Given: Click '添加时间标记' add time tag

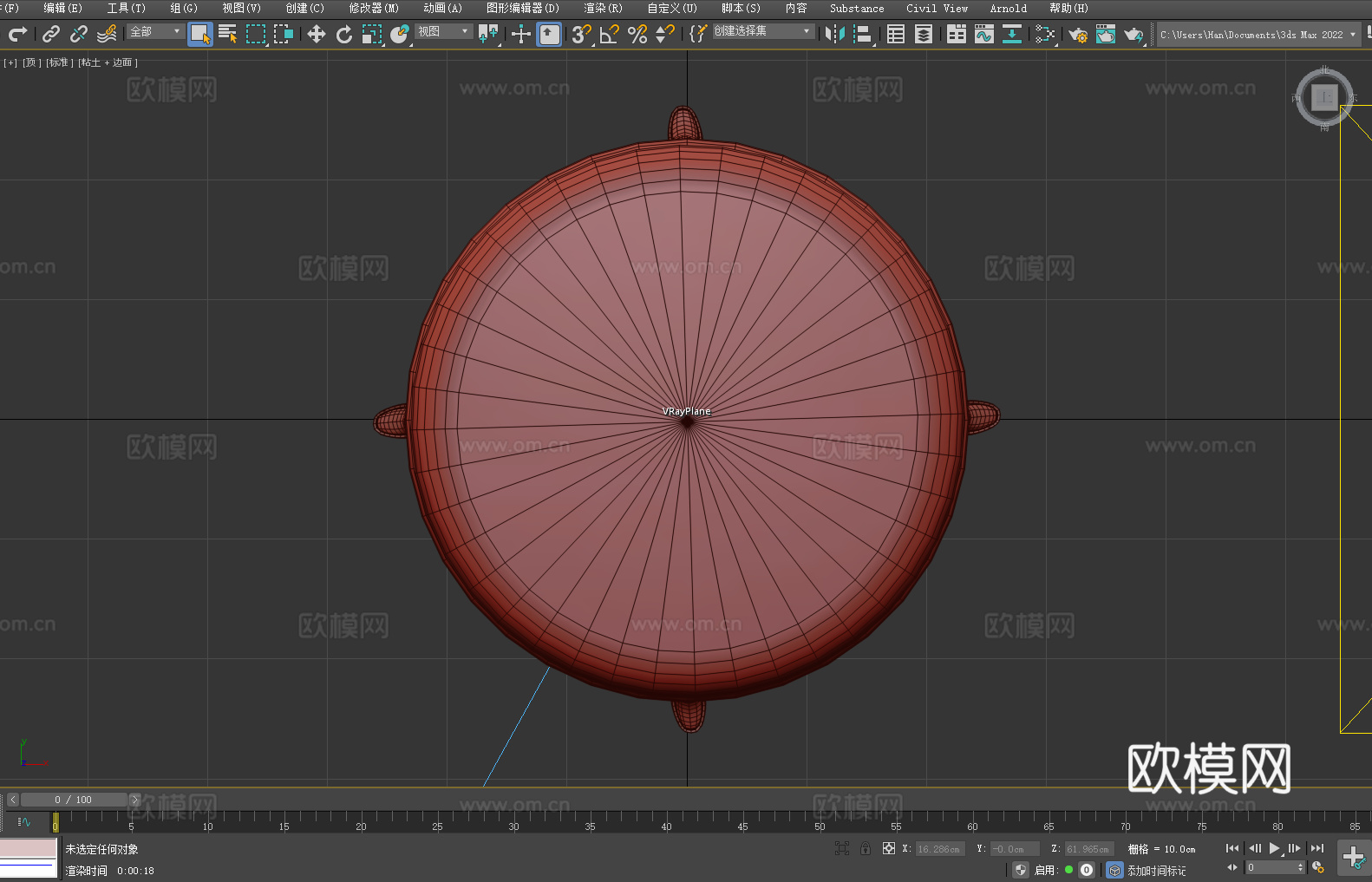Looking at the screenshot, I should (x=1157, y=871).
